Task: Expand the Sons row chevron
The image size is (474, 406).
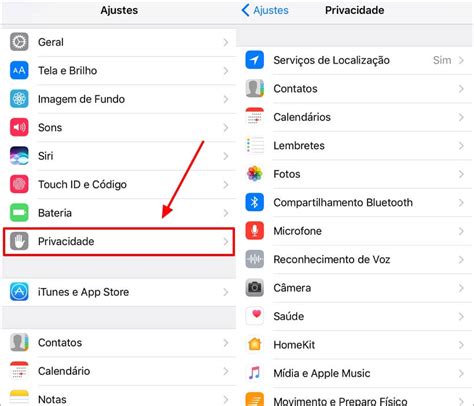Action: [226, 127]
